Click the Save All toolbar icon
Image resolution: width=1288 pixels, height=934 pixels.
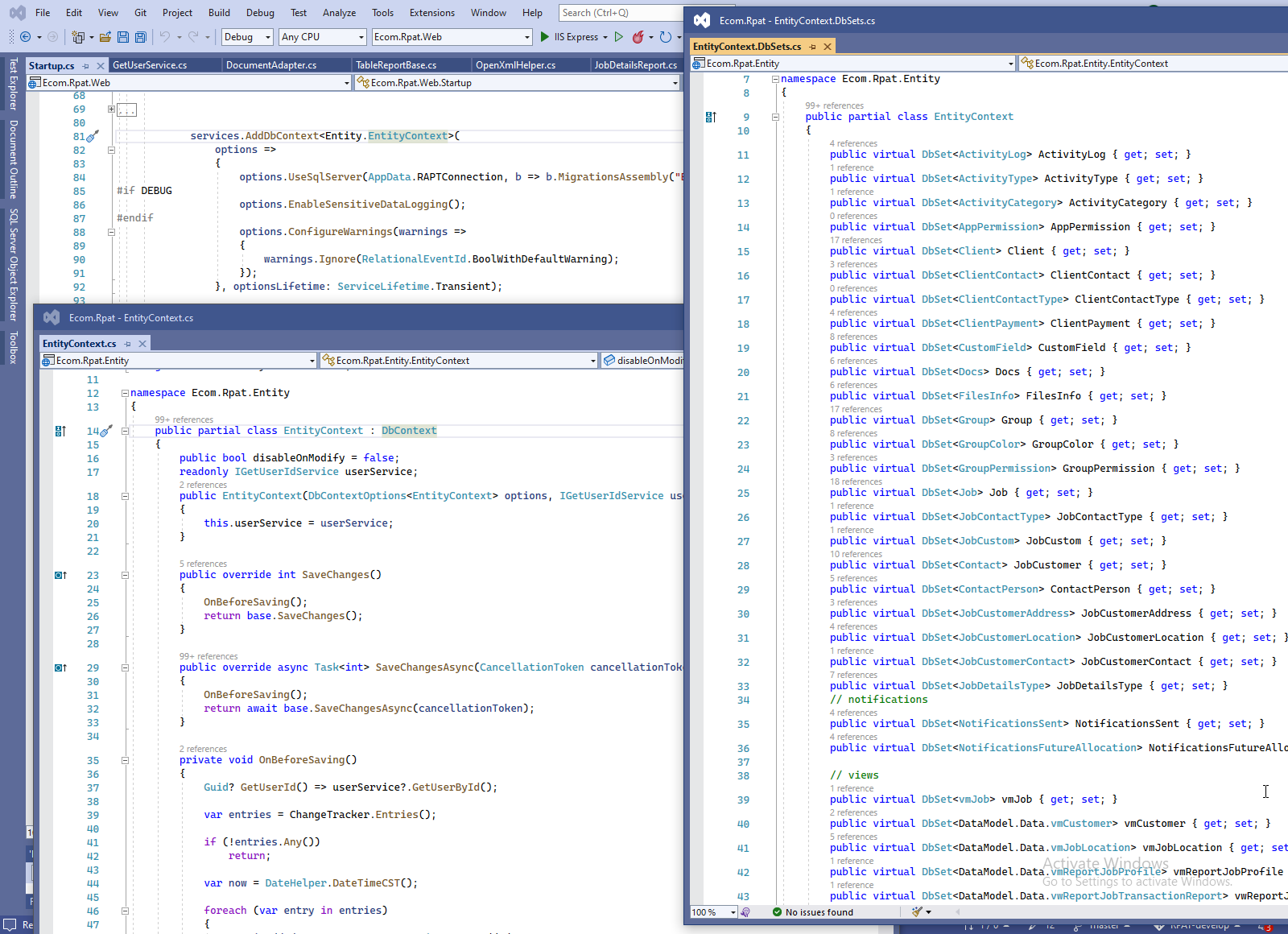(141, 37)
